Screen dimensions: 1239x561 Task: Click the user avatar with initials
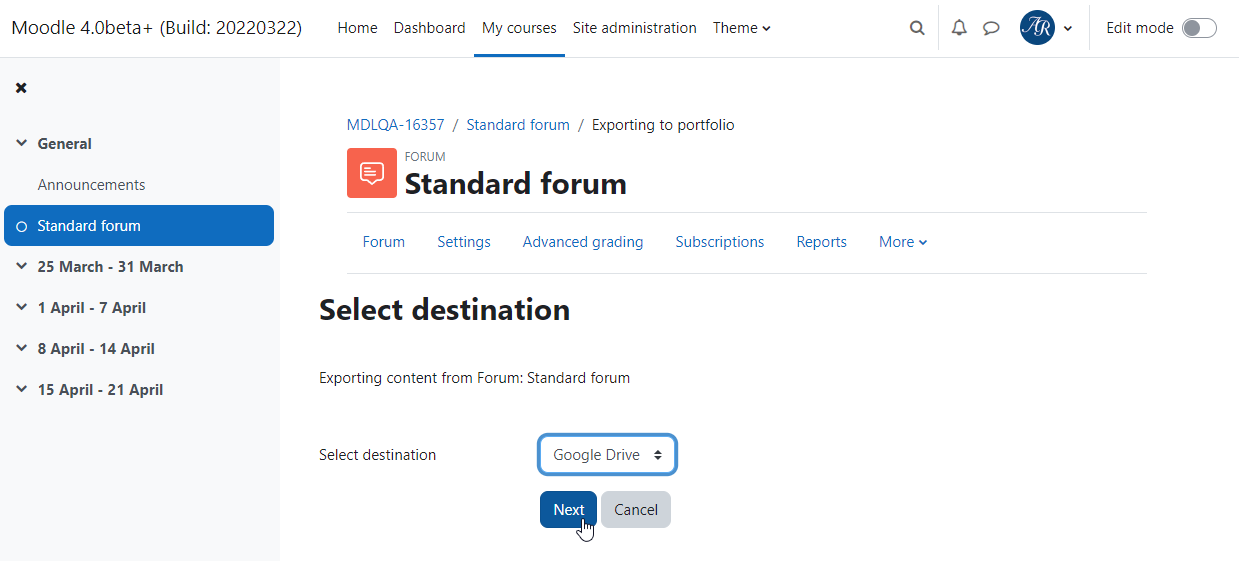point(1037,28)
